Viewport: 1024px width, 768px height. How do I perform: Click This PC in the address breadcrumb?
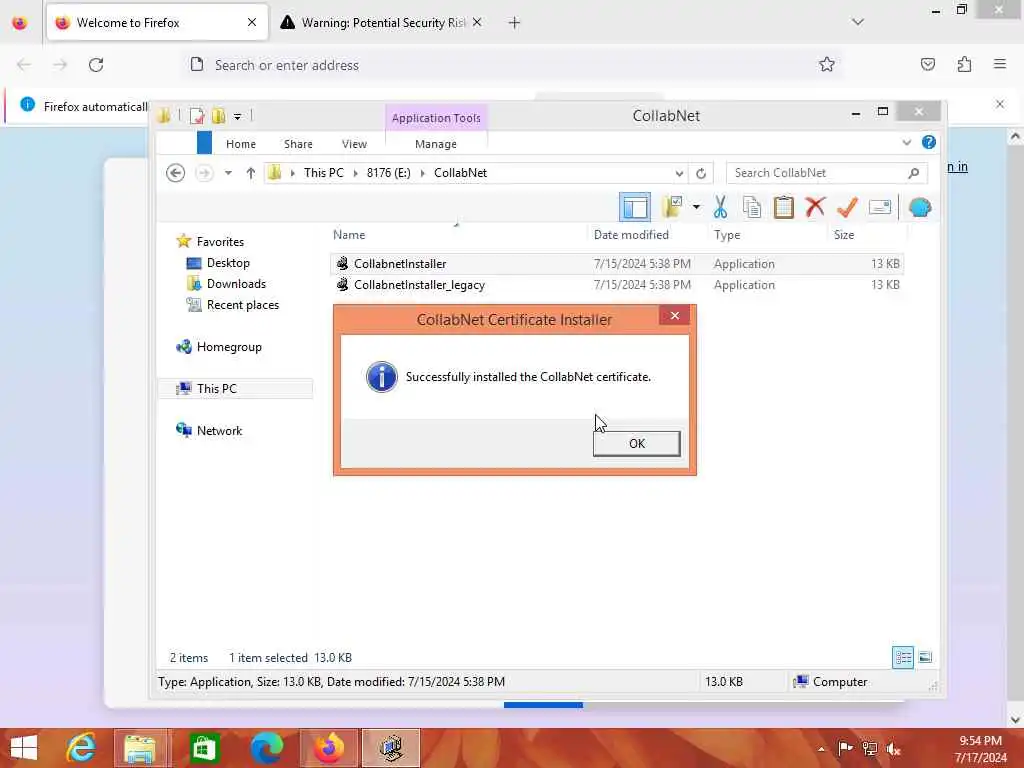coord(323,173)
